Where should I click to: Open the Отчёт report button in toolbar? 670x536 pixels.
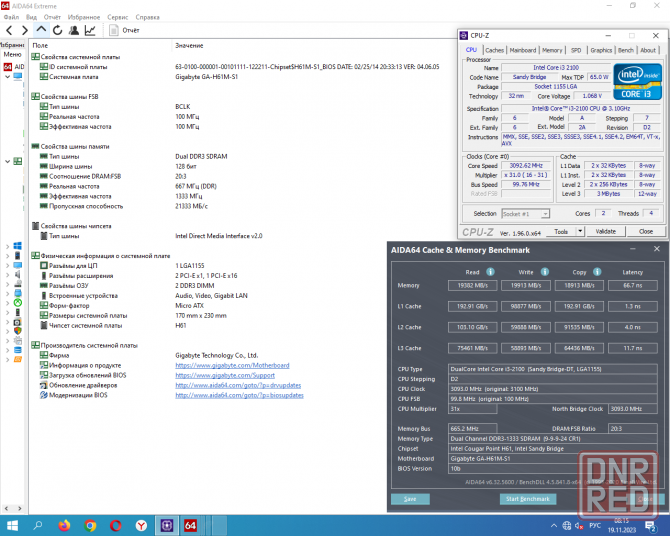point(124,30)
